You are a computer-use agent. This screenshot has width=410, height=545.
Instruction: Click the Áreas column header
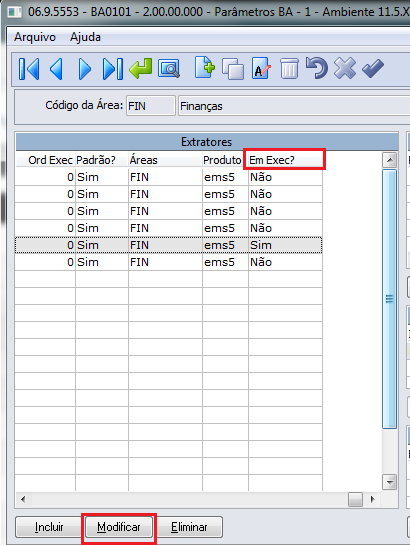coord(165,160)
